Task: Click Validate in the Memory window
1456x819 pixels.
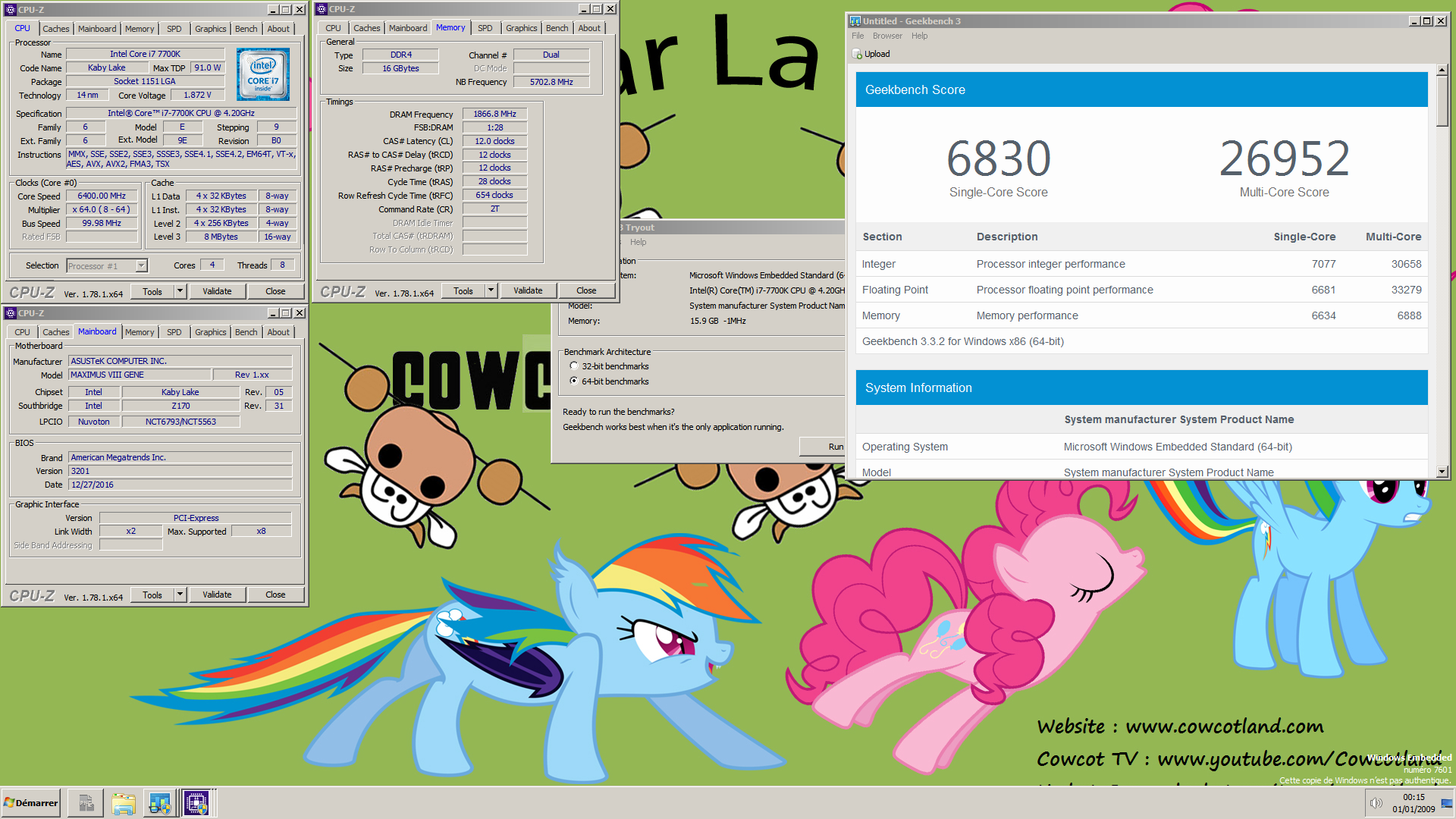Action: (528, 290)
